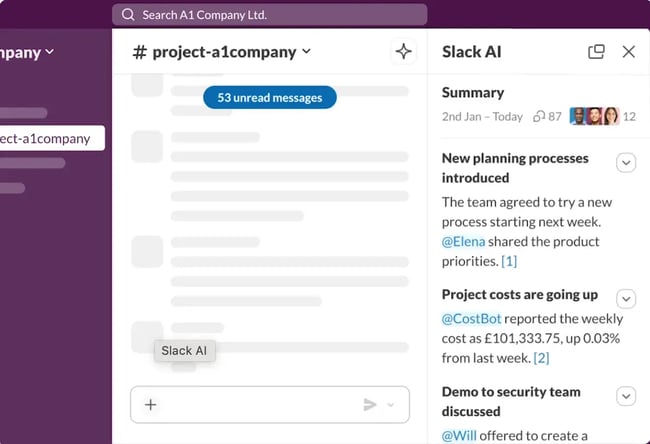Click the Slack AI panel title
The height and width of the screenshot is (444, 650).
[x=472, y=52]
